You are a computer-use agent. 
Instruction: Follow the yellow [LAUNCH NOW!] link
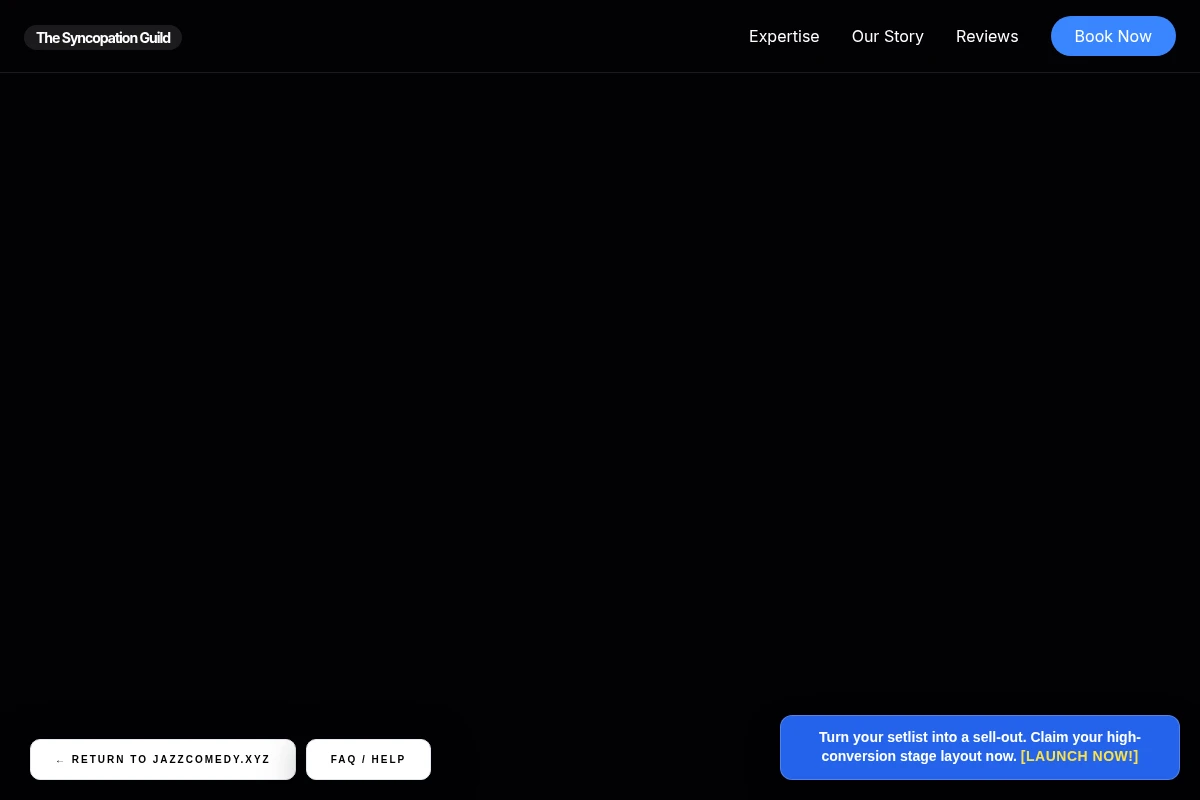coord(1079,756)
